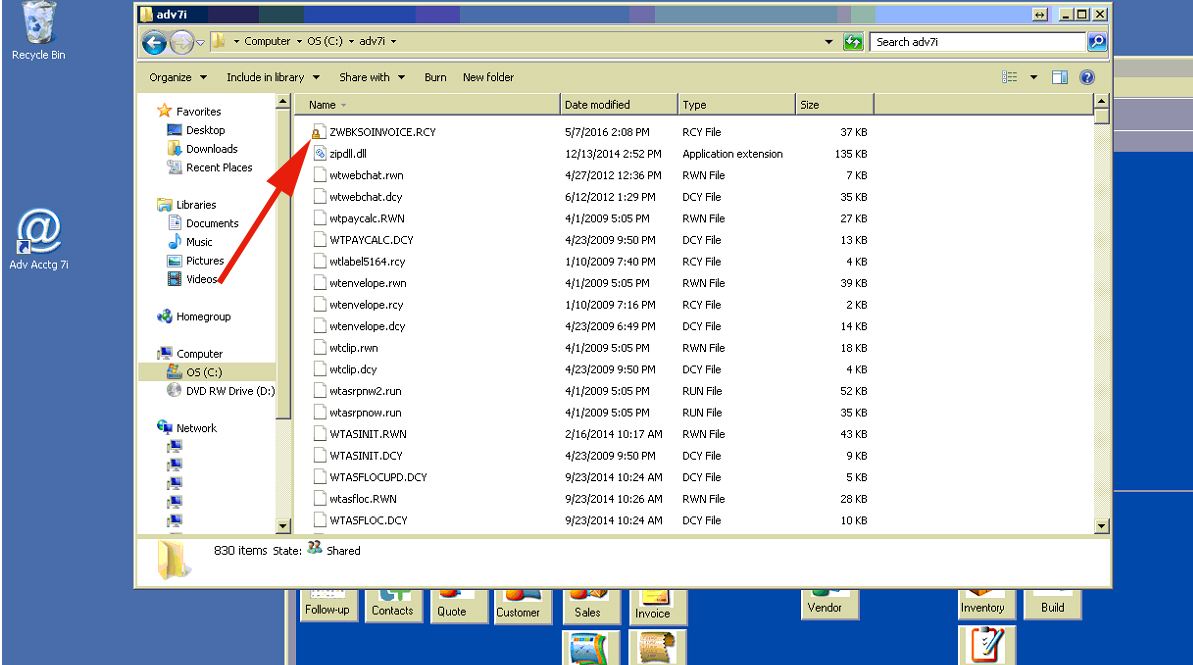Screen dimensions: 1193x665
Task: Open the Vendor module icon
Action: 829,603
